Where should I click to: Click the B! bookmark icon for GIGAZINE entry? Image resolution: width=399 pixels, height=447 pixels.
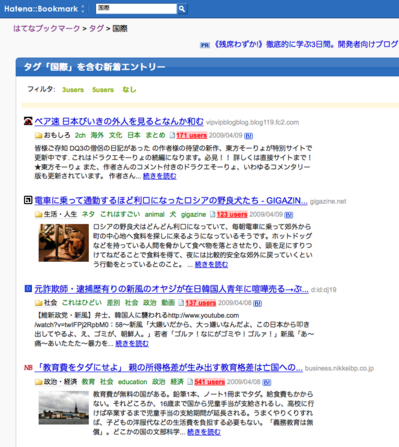(289, 215)
